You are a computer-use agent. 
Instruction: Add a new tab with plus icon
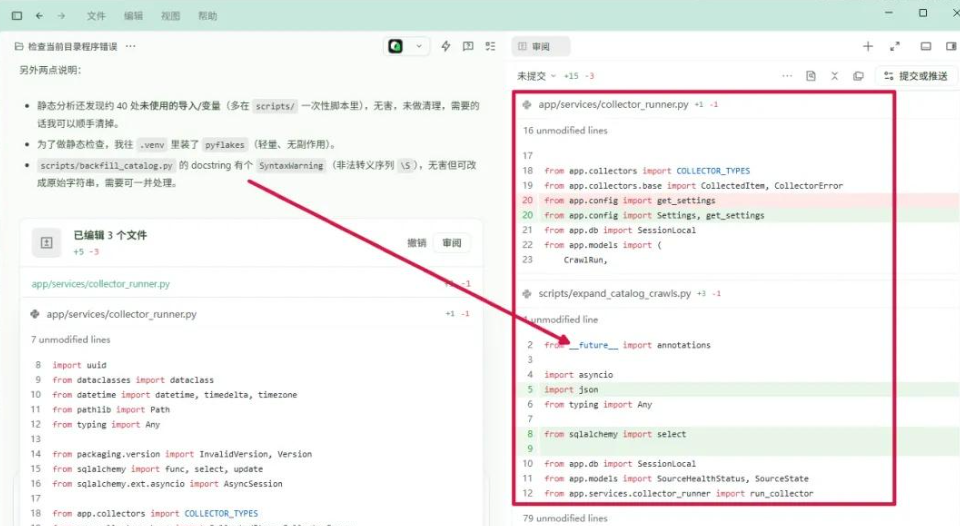coord(868,46)
